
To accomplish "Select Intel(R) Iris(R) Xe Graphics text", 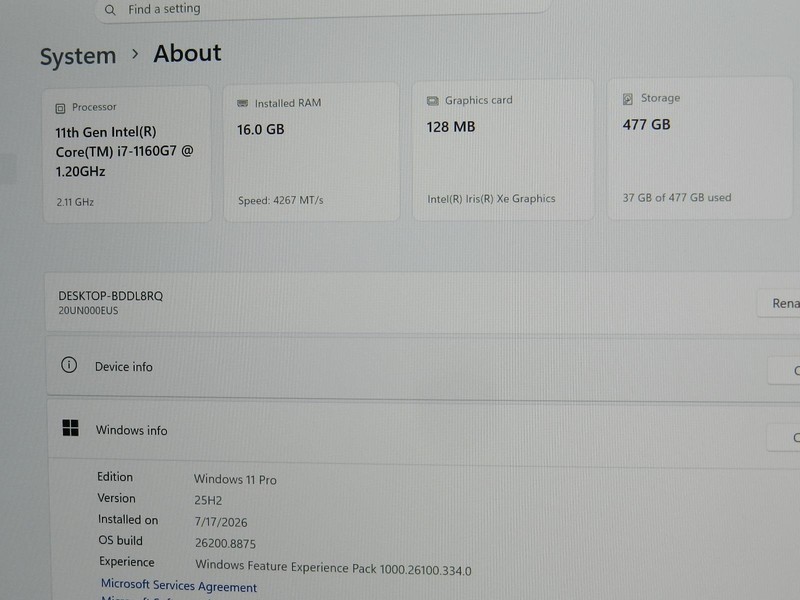I will pyautogui.click(x=491, y=199).
